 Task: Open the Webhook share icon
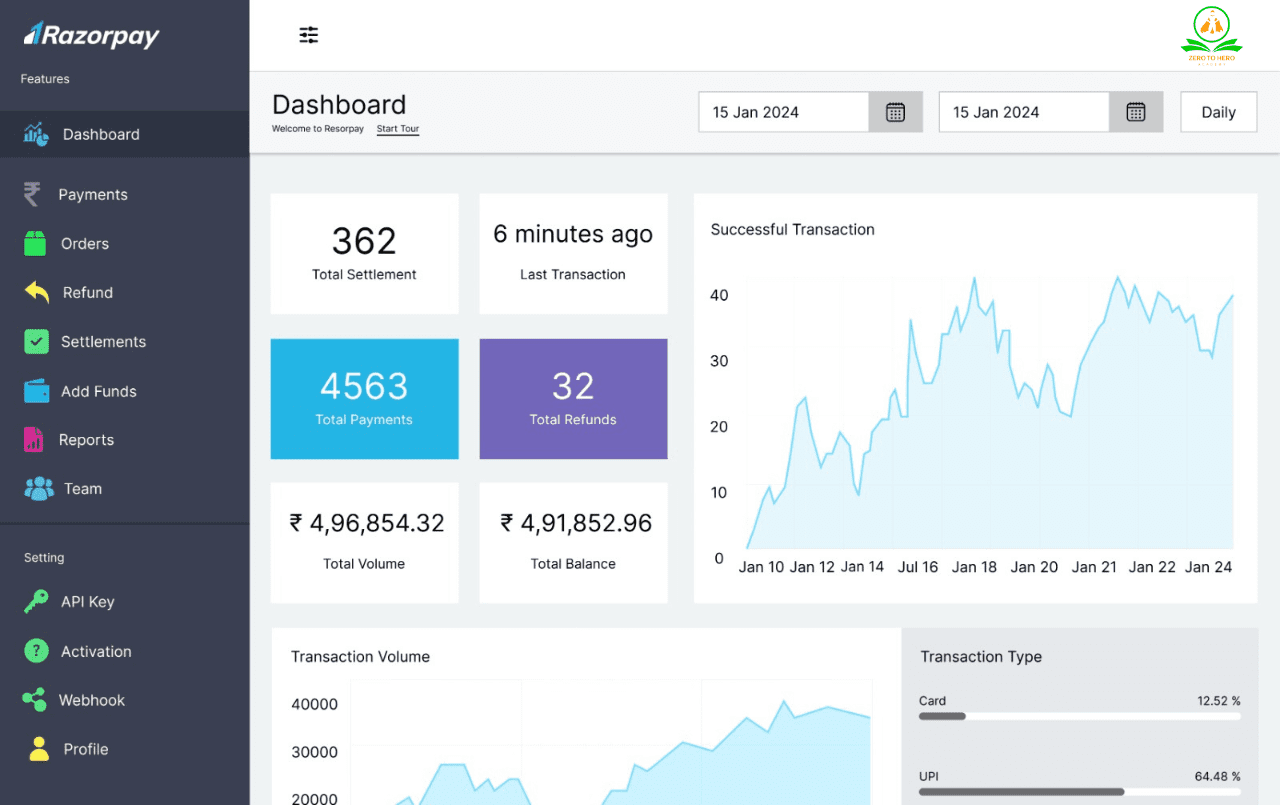[35, 700]
